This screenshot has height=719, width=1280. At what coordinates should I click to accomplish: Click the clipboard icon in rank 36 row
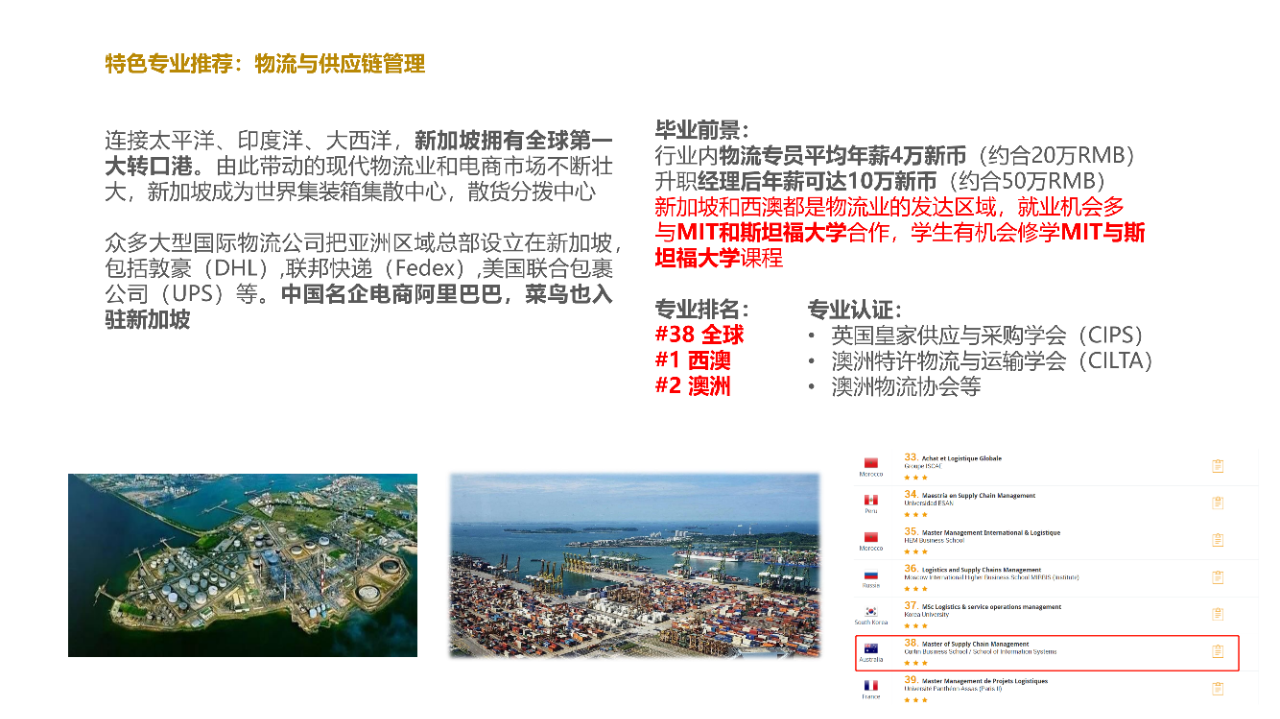point(1217,577)
